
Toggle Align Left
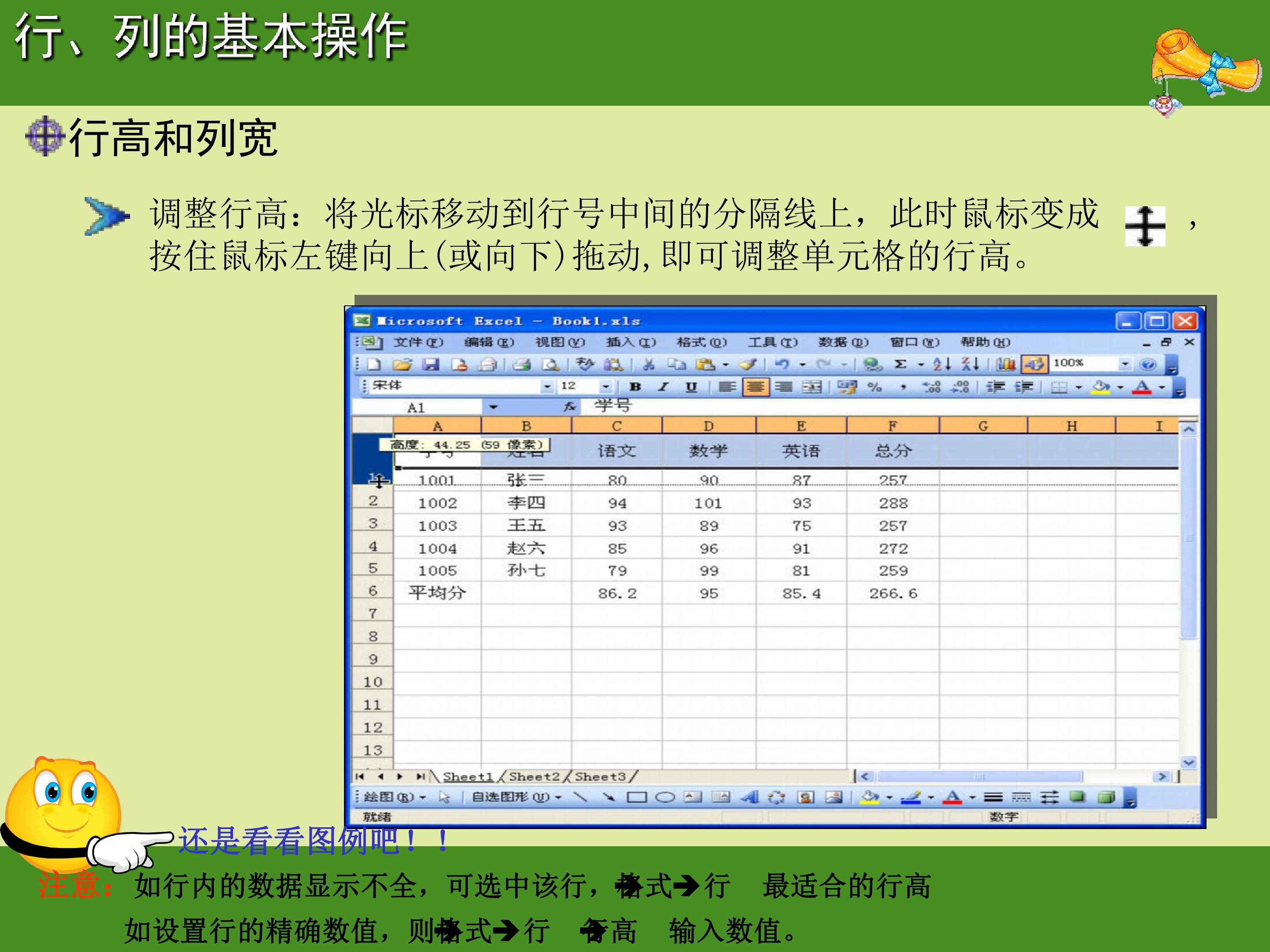[x=727, y=387]
